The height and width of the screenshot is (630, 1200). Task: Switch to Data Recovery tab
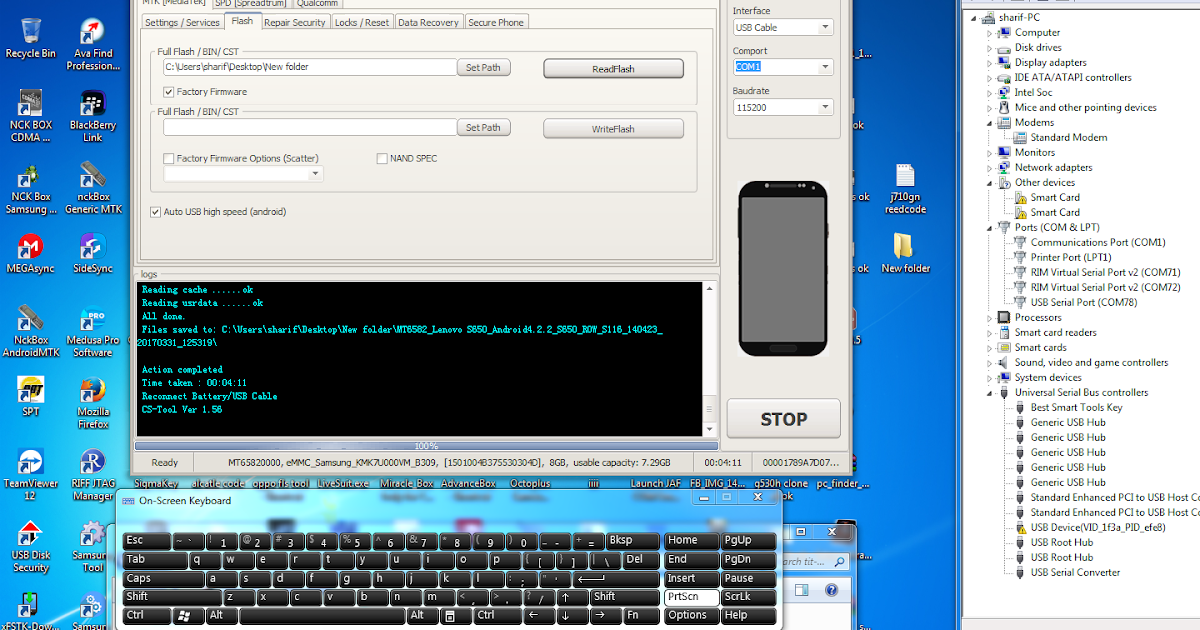429,22
